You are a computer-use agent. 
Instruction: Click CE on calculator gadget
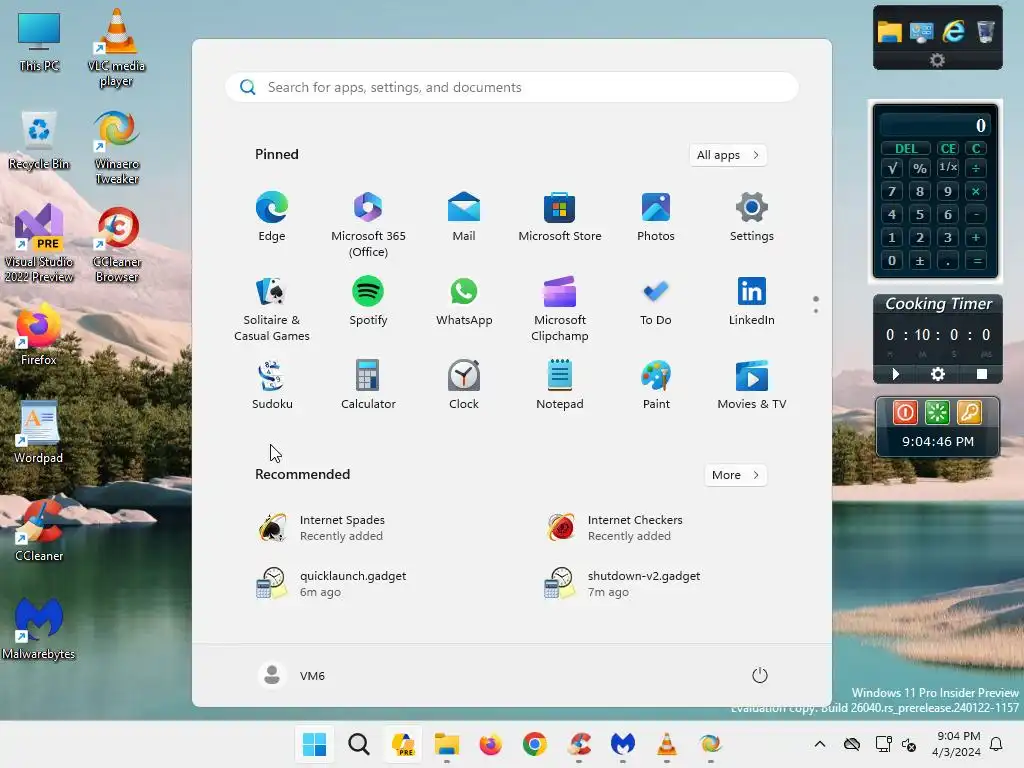(948, 148)
